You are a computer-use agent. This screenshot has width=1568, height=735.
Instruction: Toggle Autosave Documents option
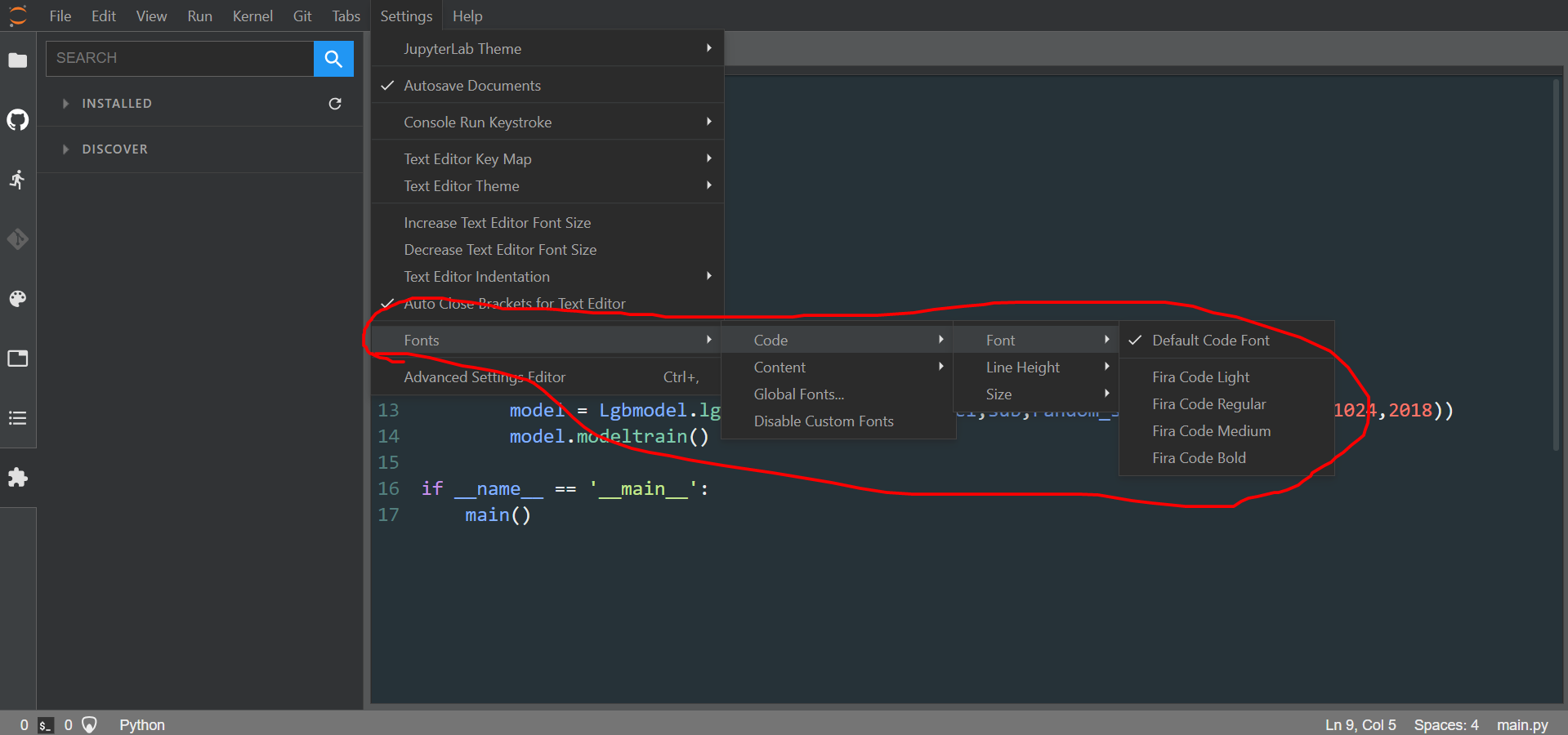tap(547, 86)
